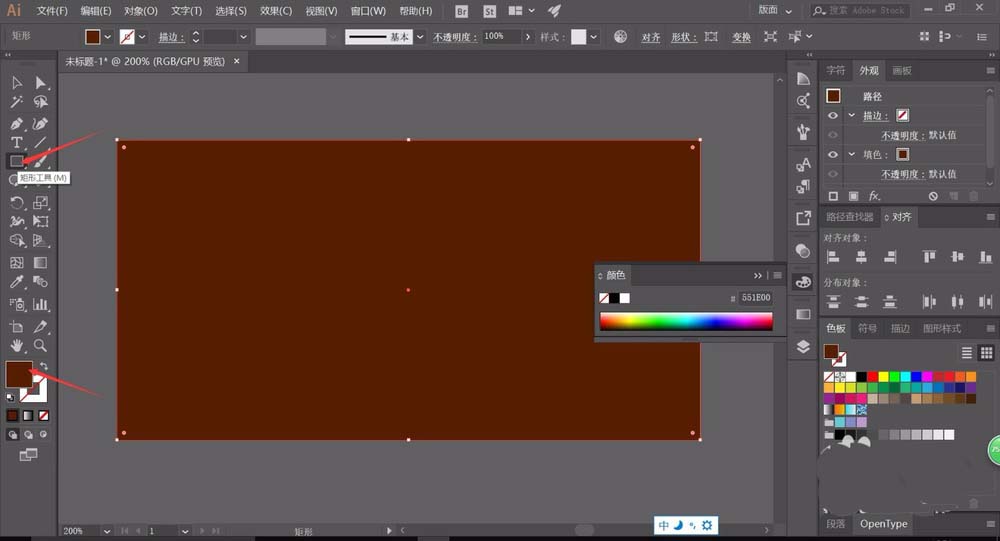Pick the Gradient tool
The width and height of the screenshot is (1000, 541).
click(x=40, y=263)
